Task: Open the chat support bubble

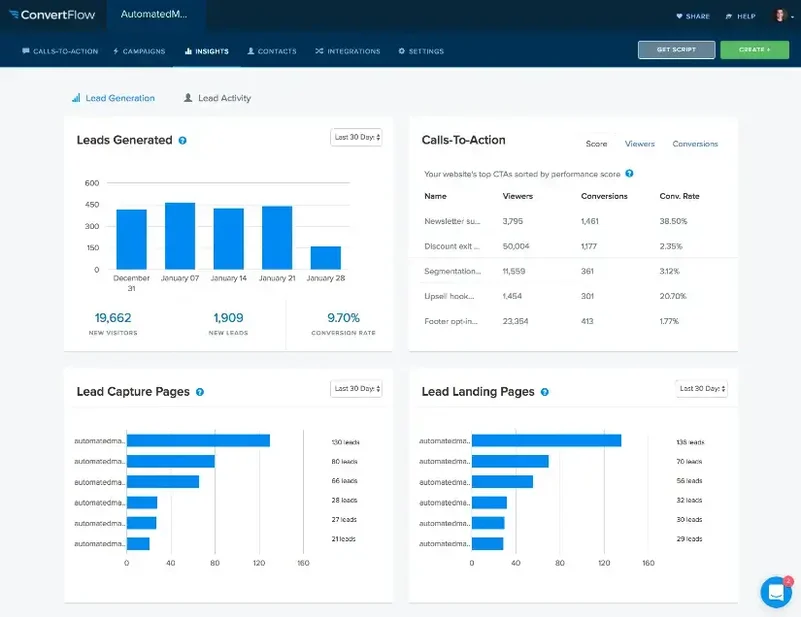Action: click(x=776, y=592)
